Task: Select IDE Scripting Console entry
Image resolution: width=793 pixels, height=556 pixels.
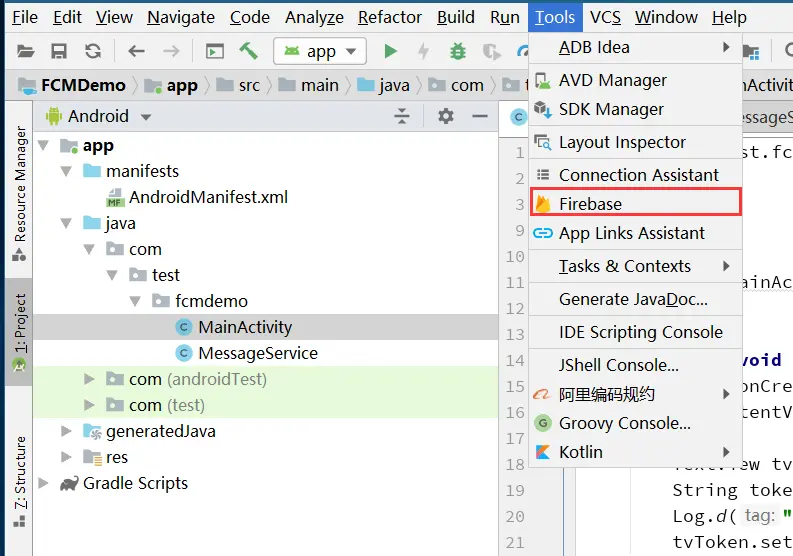Action: pyautogui.click(x=636, y=332)
